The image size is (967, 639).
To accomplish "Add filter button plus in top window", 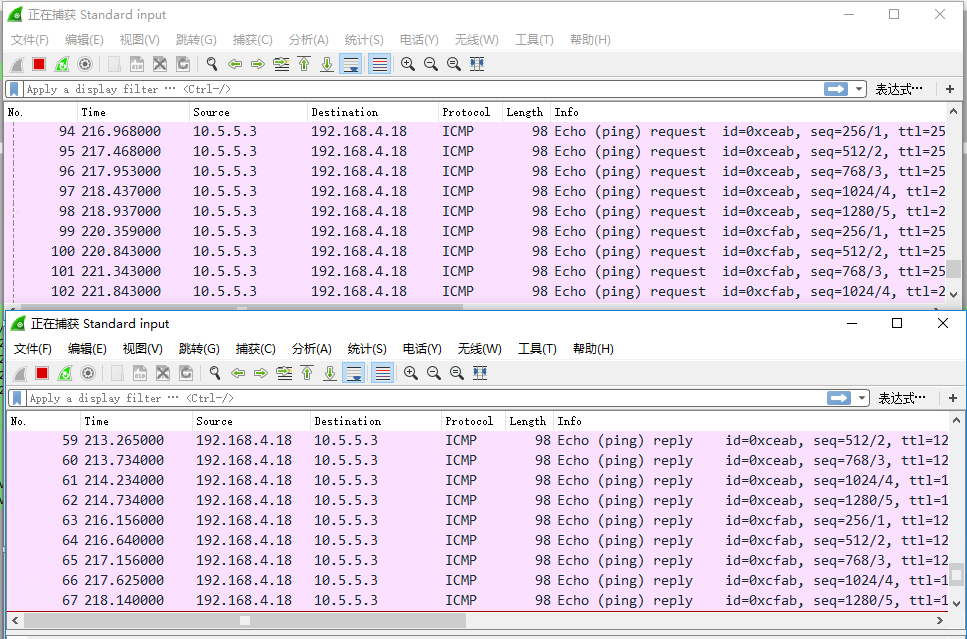I will click(x=950, y=89).
